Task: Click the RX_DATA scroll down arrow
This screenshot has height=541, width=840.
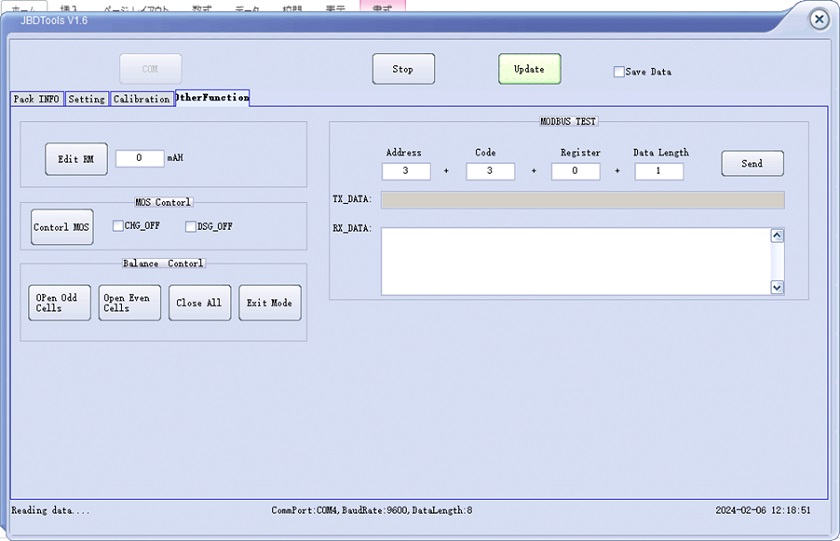Action: [777, 288]
